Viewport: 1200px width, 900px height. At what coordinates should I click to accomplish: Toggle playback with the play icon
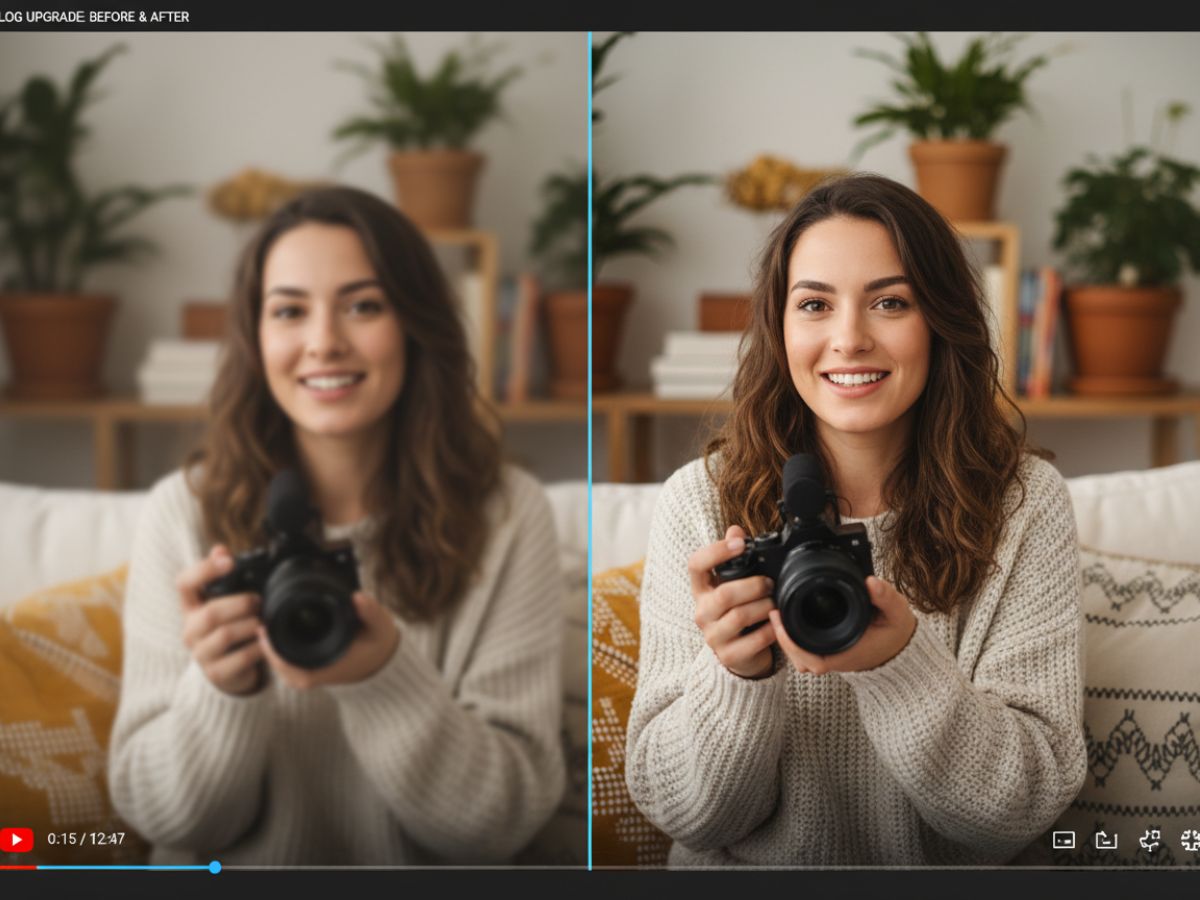(17, 840)
